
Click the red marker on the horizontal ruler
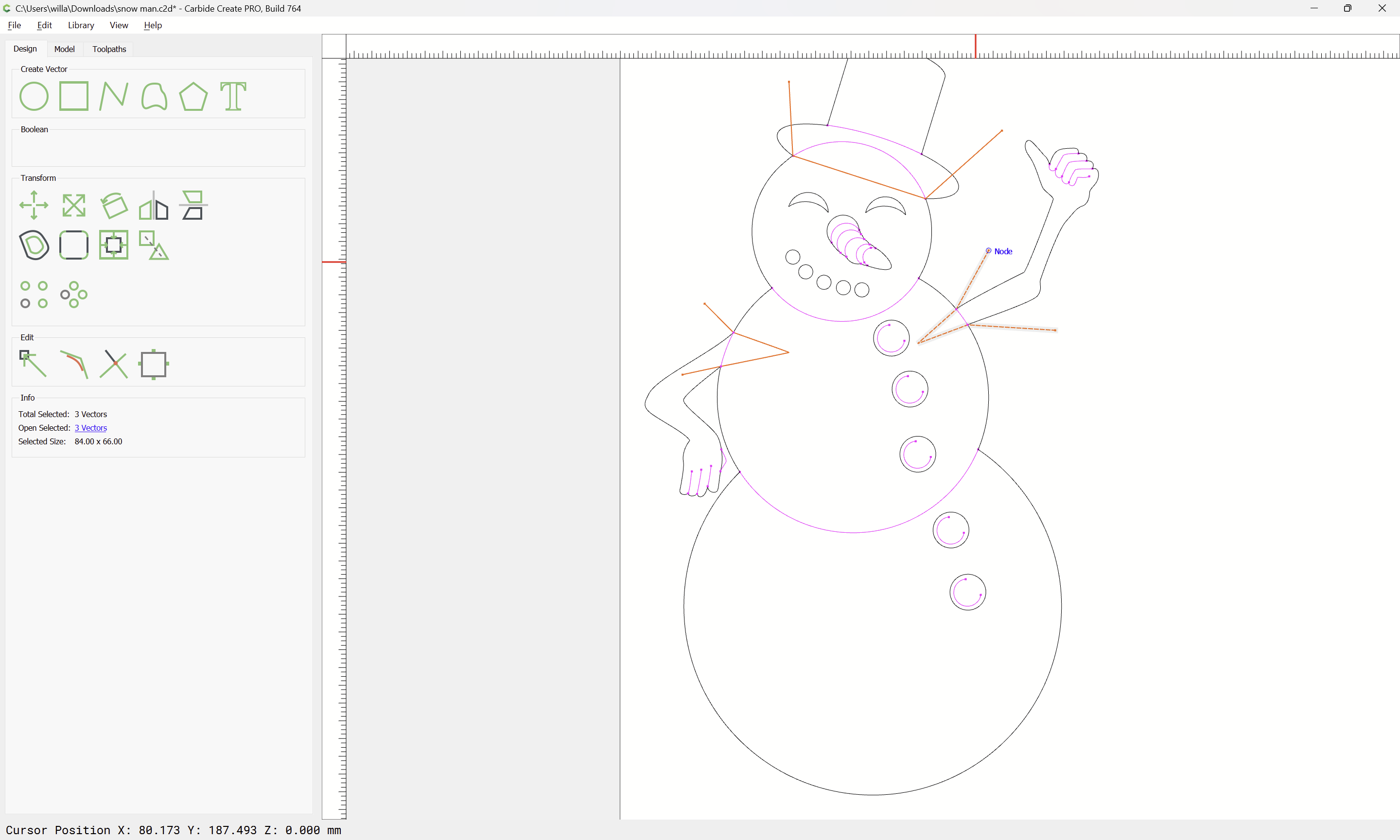[975, 46]
